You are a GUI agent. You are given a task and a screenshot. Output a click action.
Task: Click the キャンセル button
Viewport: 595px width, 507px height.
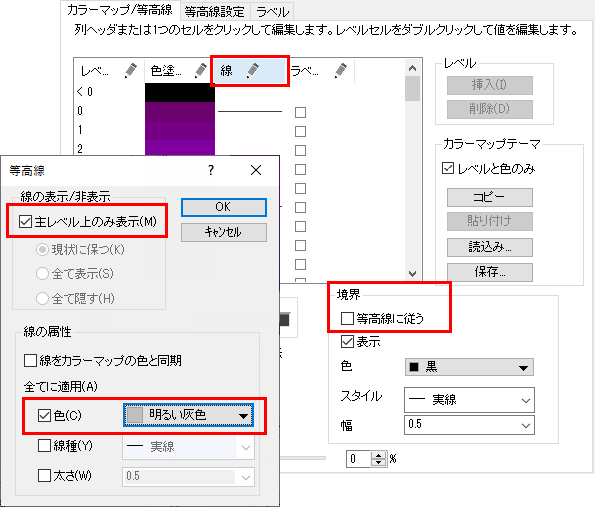click(x=224, y=232)
